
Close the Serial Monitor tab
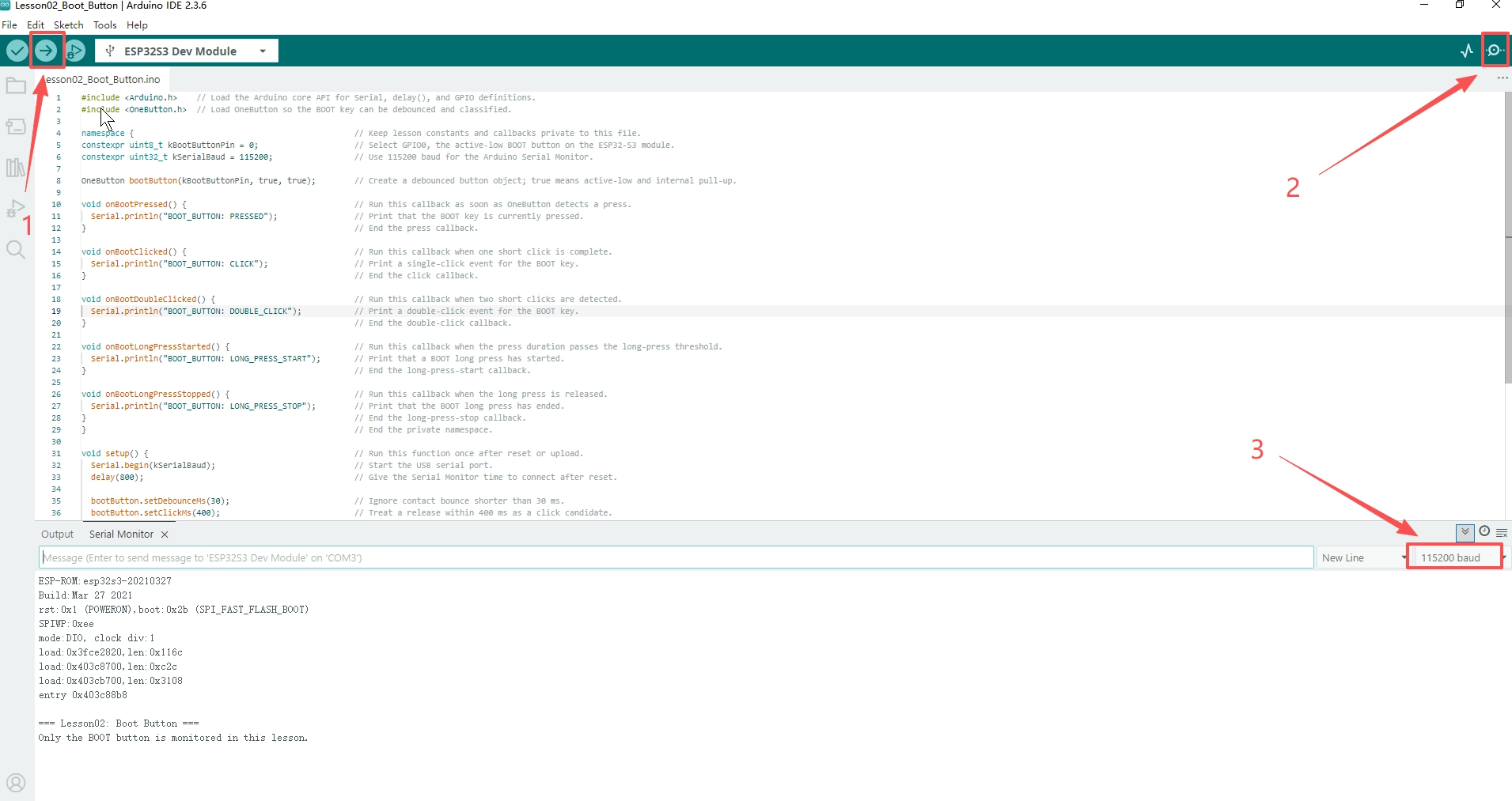coord(165,535)
